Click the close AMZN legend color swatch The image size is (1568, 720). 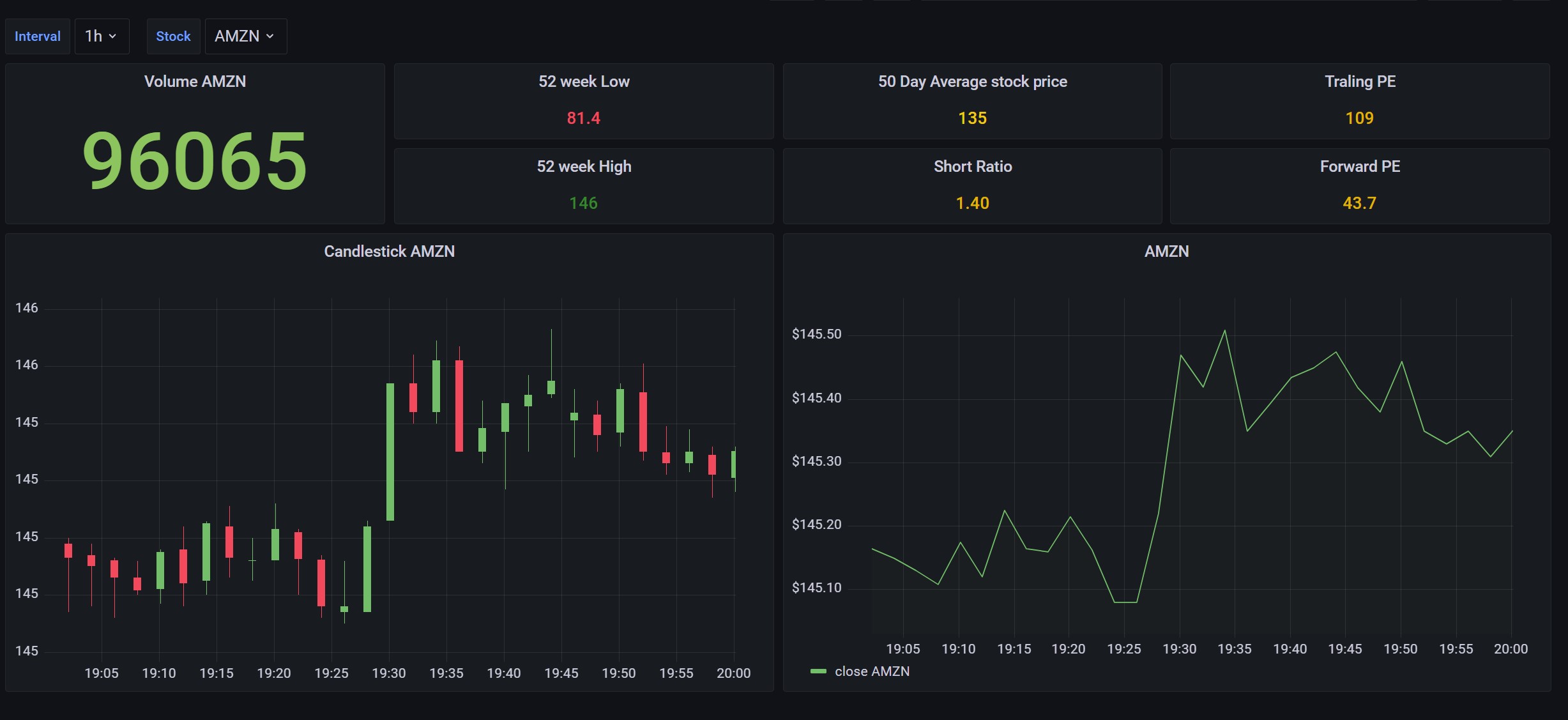click(x=818, y=671)
